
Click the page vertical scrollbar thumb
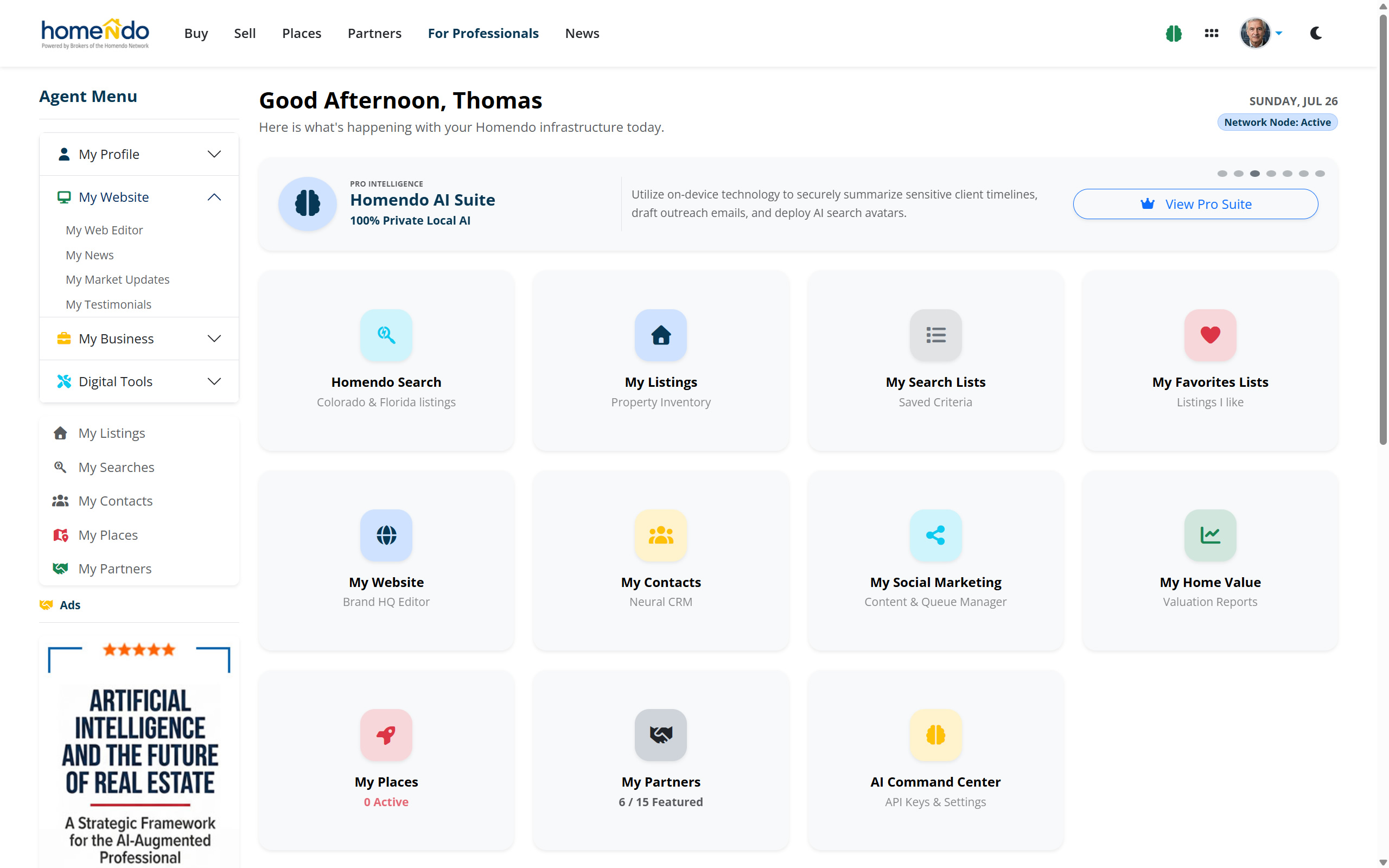click(1382, 229)
